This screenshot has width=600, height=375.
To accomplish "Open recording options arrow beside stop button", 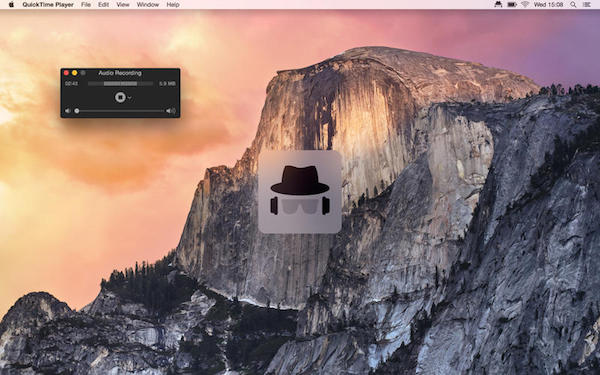I will pos(130,98).
